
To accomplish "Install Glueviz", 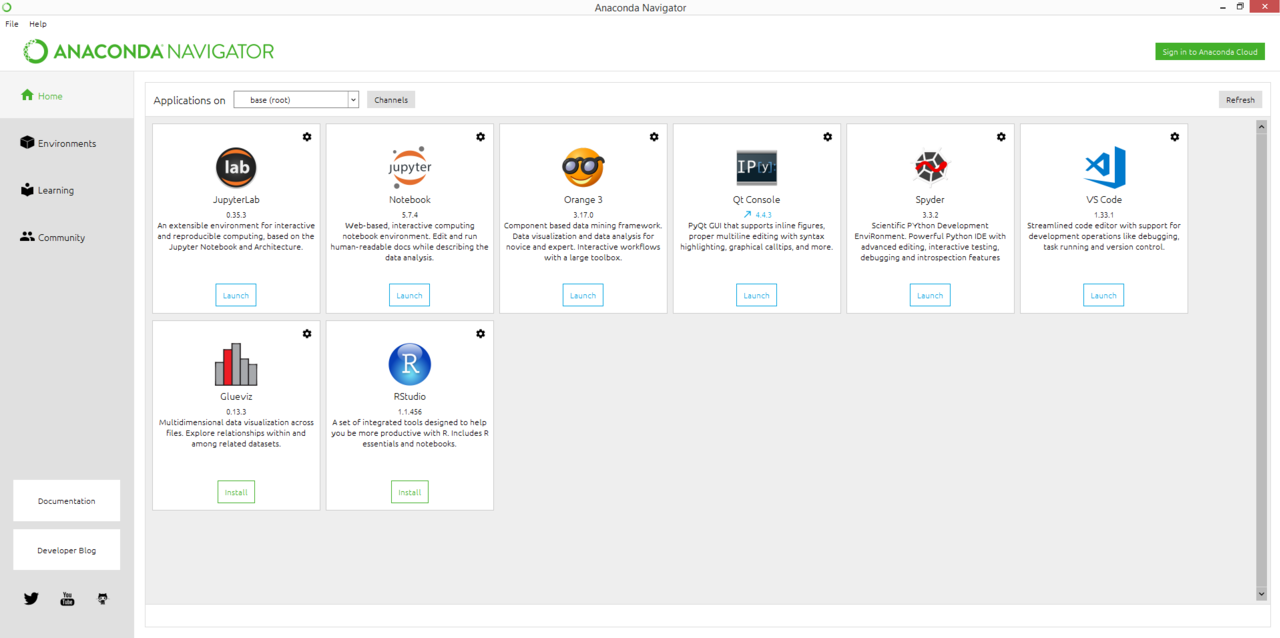I will pyautogui.click(x=236, y=491).
